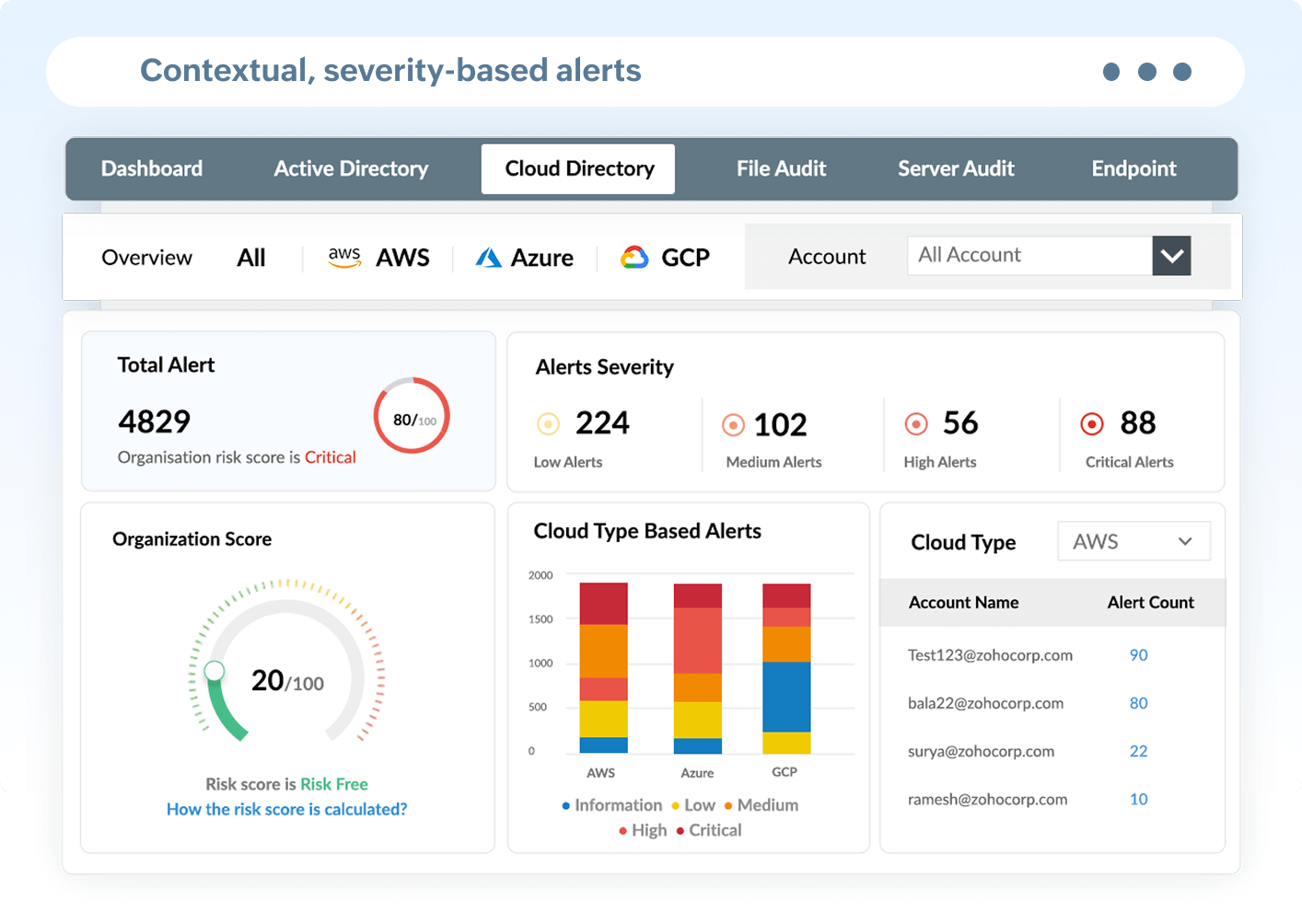
Task: Open the Server Audit tab
Action: (x=956, y=168)
